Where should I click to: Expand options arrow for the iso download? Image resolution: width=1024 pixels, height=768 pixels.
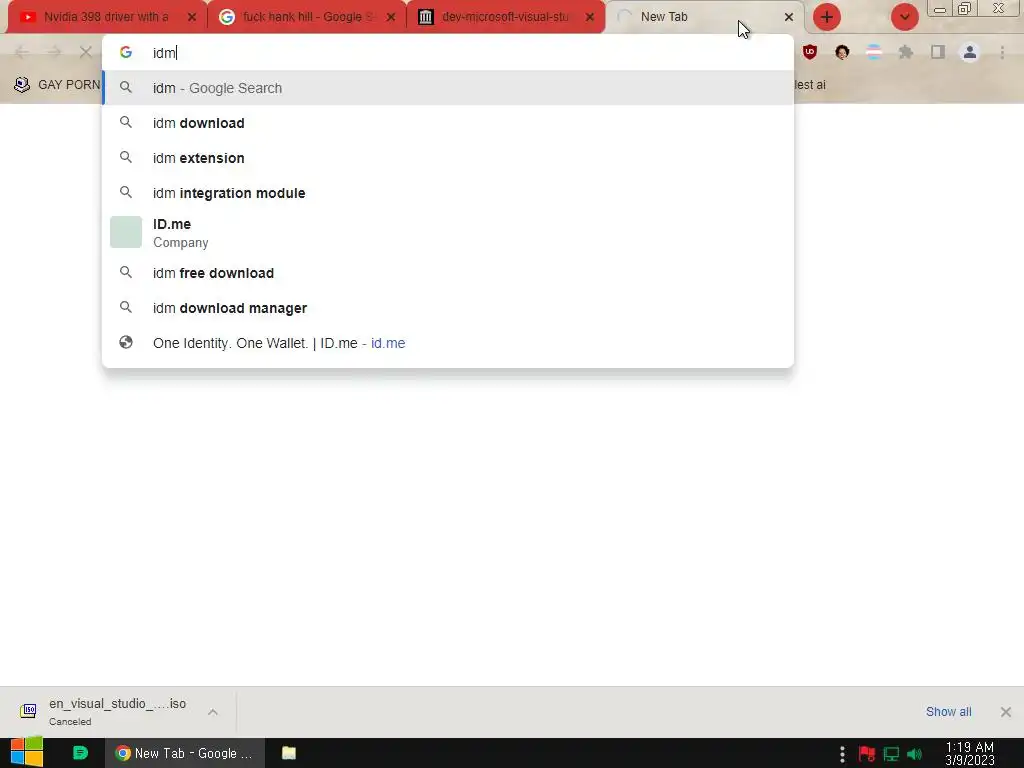pos(213,712)
